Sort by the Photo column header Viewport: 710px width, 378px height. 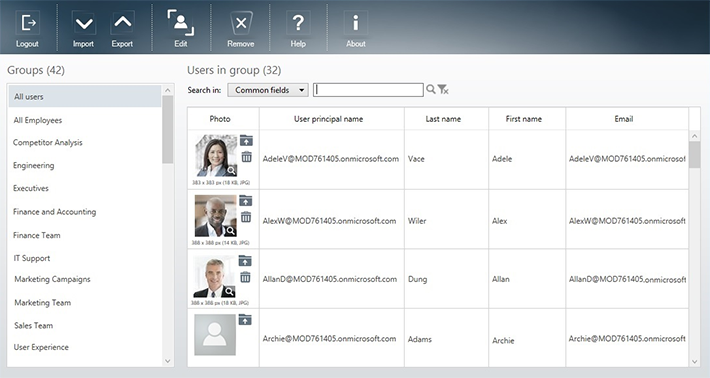click(x=223, y=119)
